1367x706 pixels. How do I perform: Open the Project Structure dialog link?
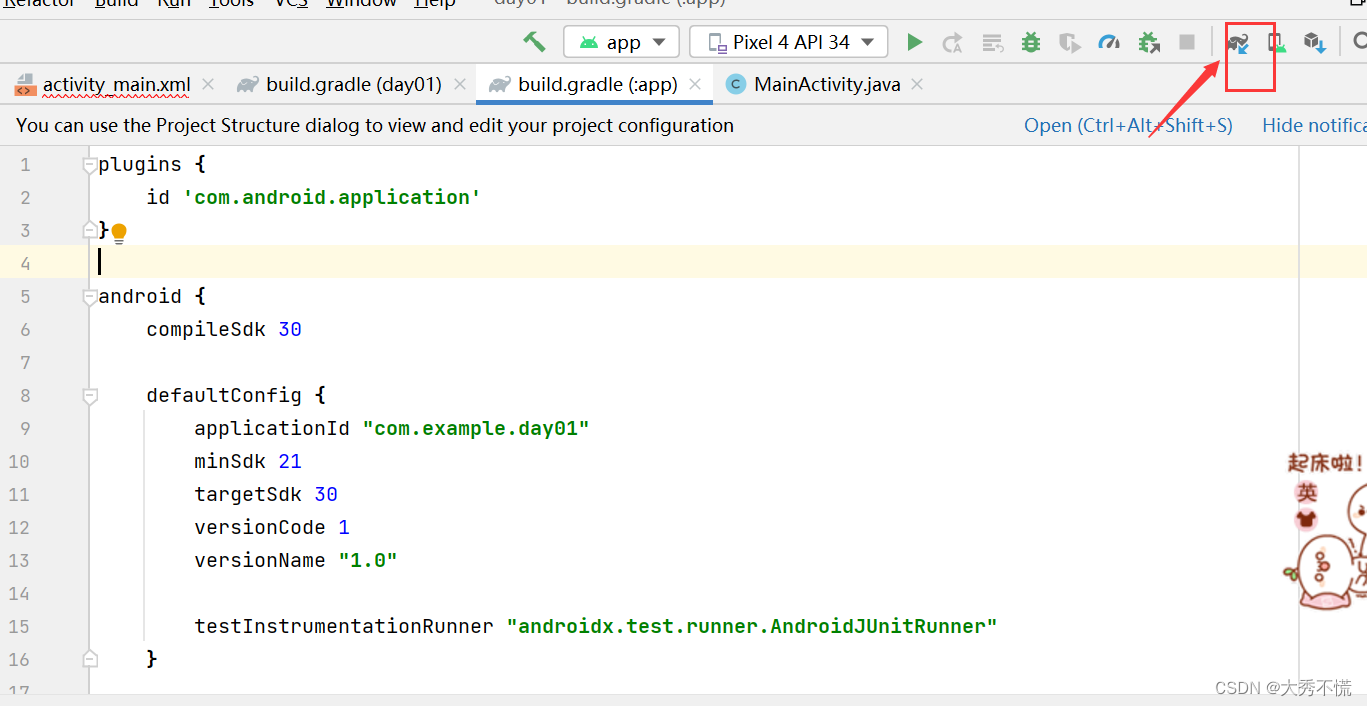pos(1128,125)
